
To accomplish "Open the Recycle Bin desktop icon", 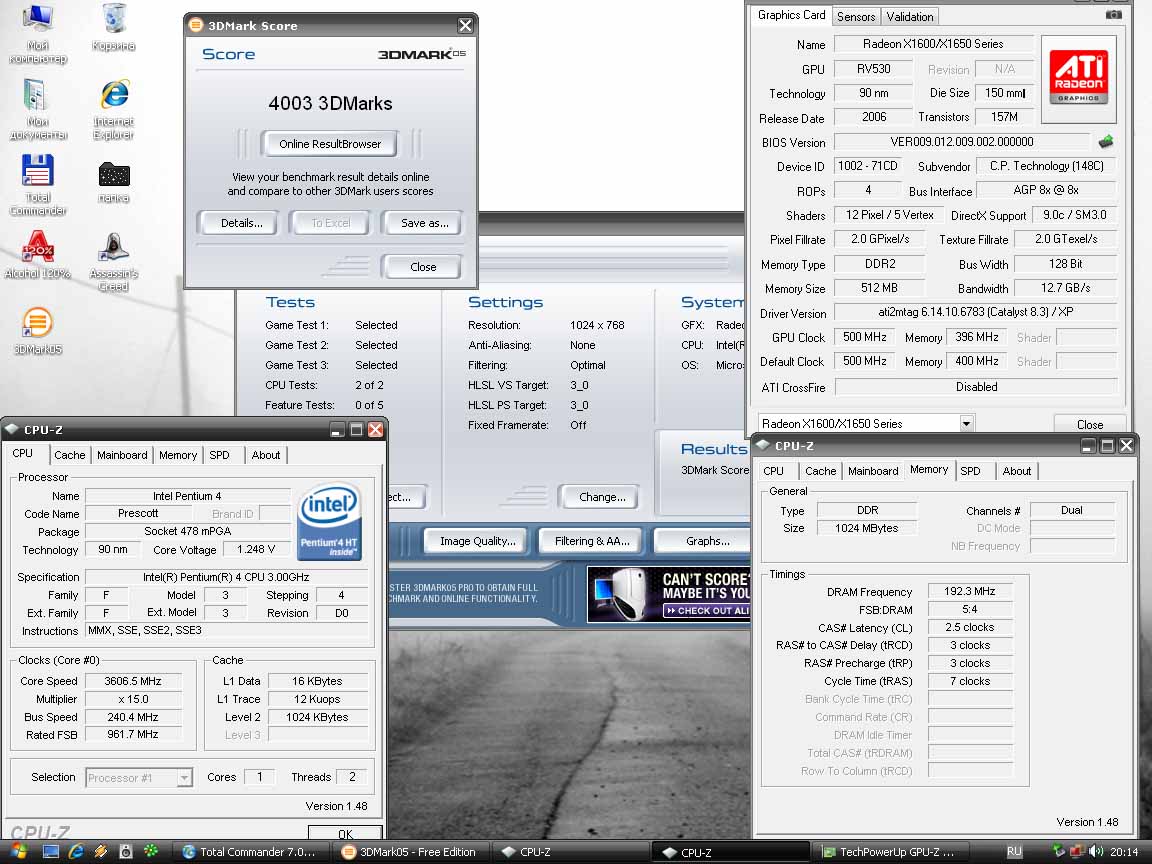I will pyautogui.click(x=114, y=27).
